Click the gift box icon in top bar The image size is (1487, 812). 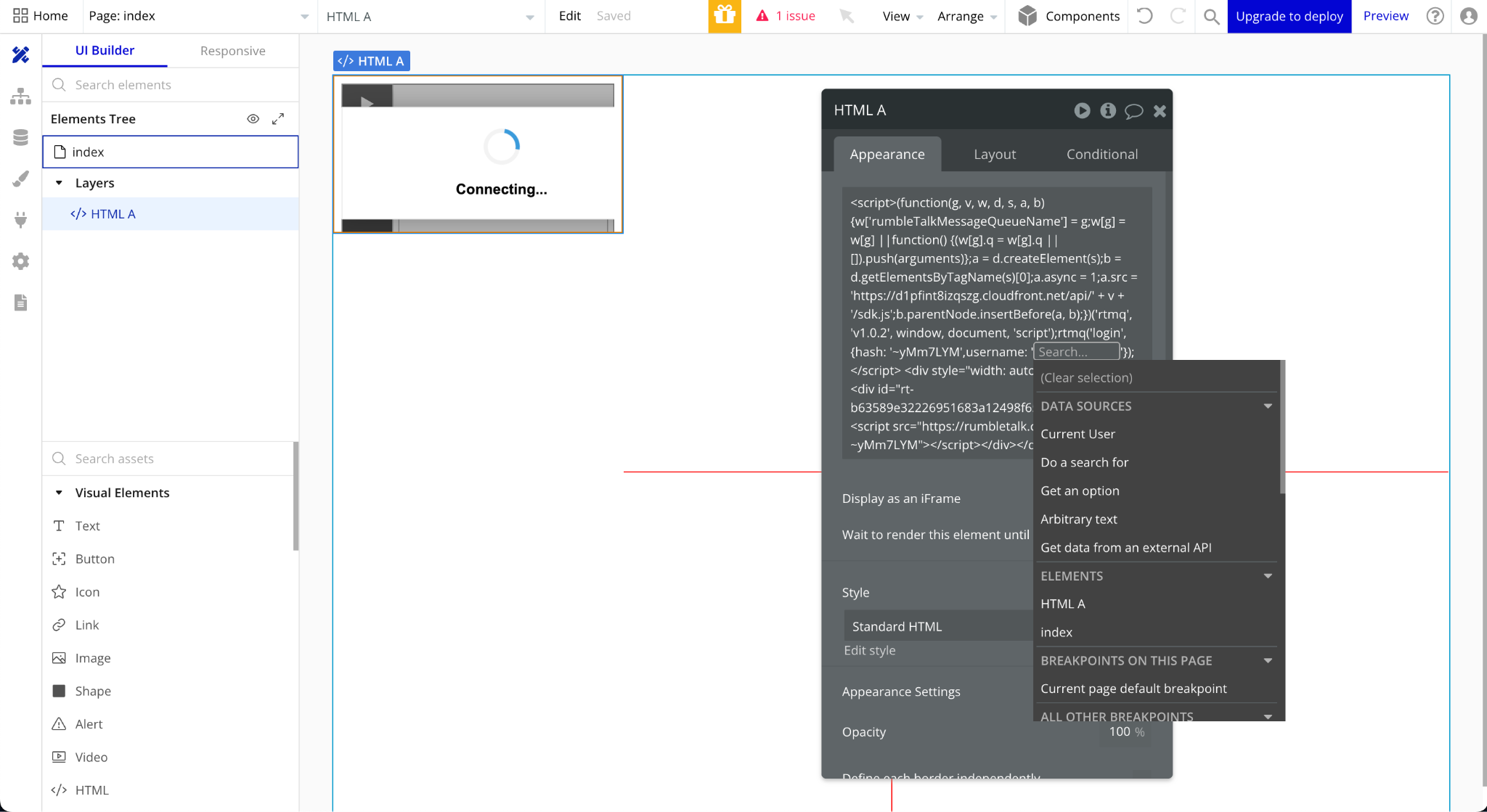[724, 16]
